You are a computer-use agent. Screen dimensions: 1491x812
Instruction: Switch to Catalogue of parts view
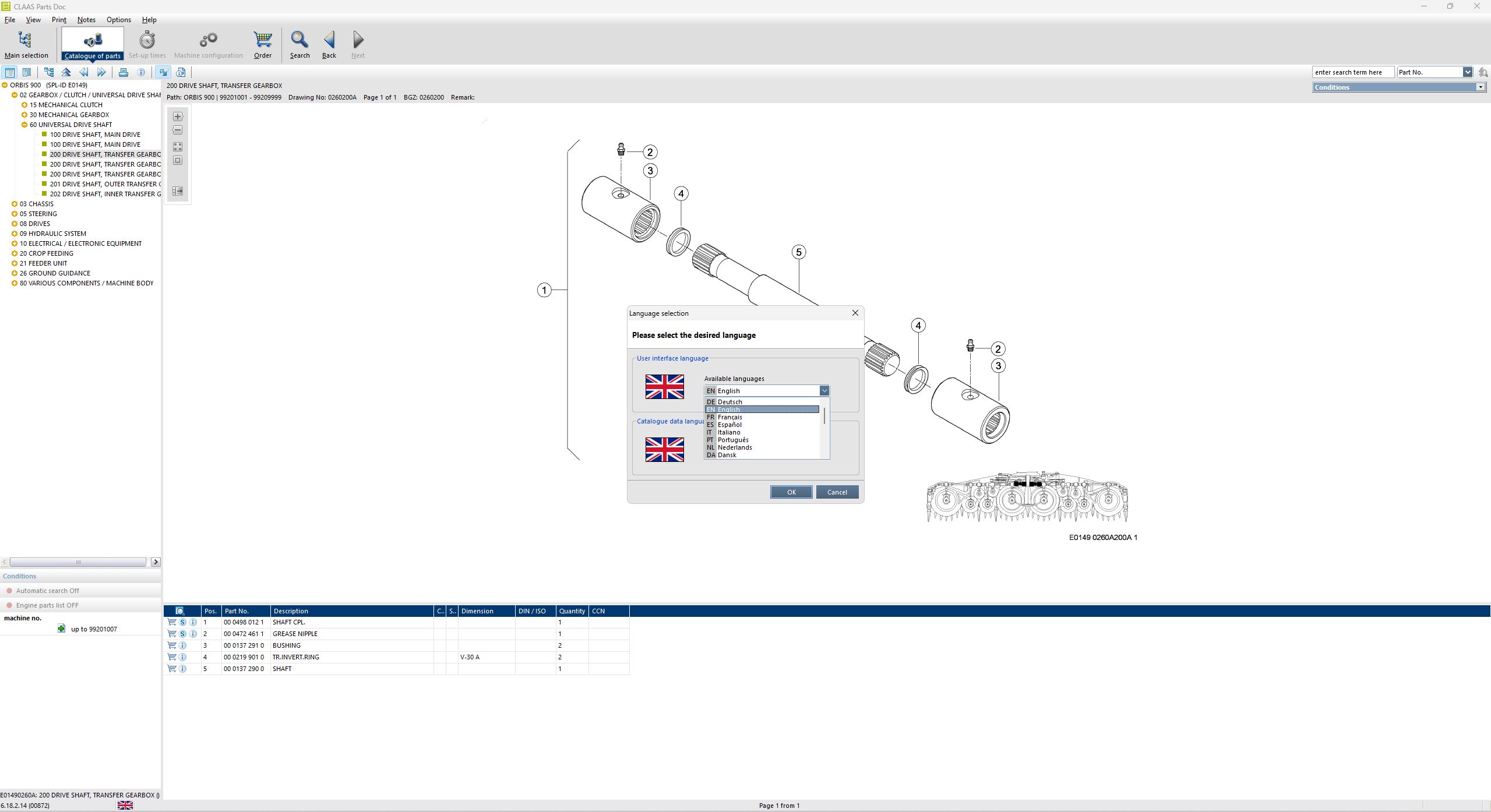tap(93, 44)
